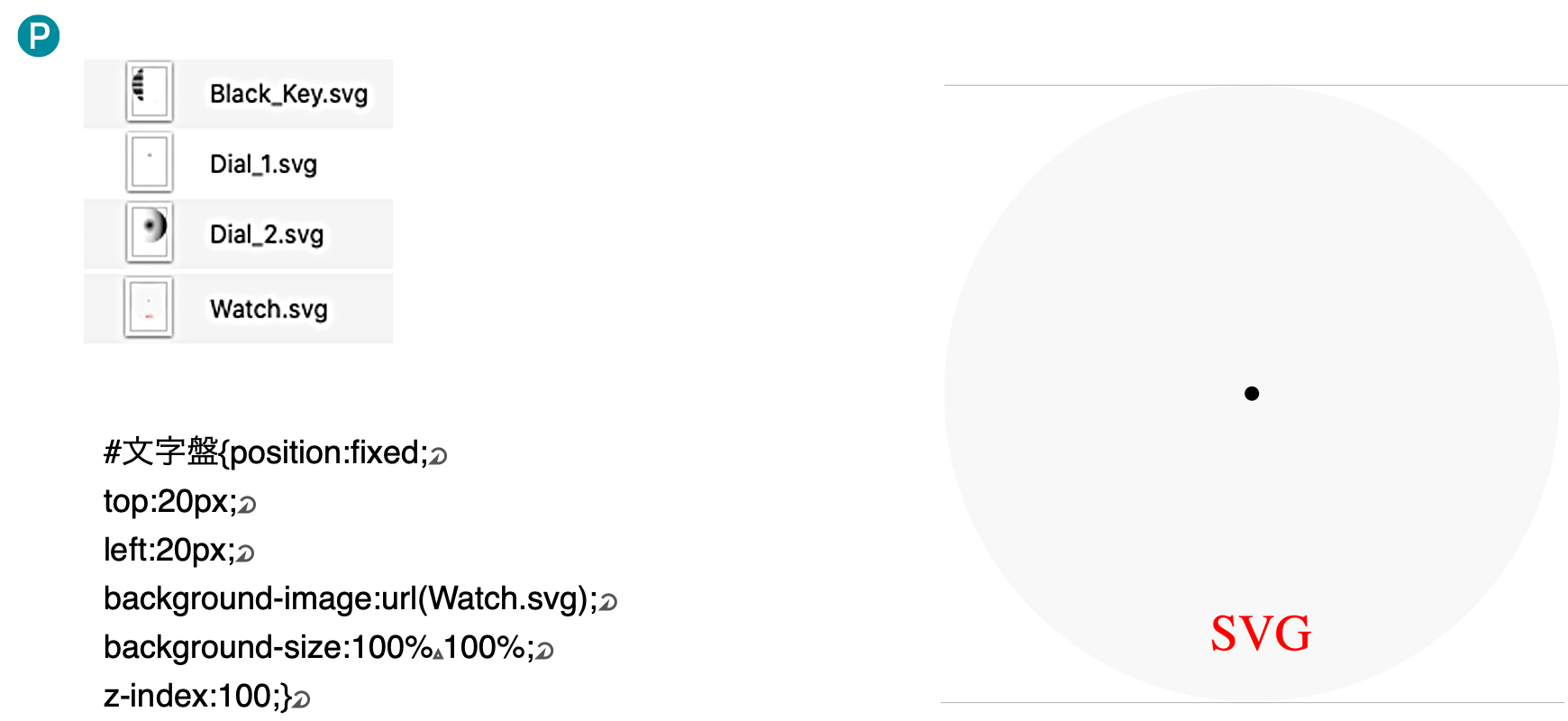Click the teal P logo icon
1568x721 pixels.
(x=39, y=36)
